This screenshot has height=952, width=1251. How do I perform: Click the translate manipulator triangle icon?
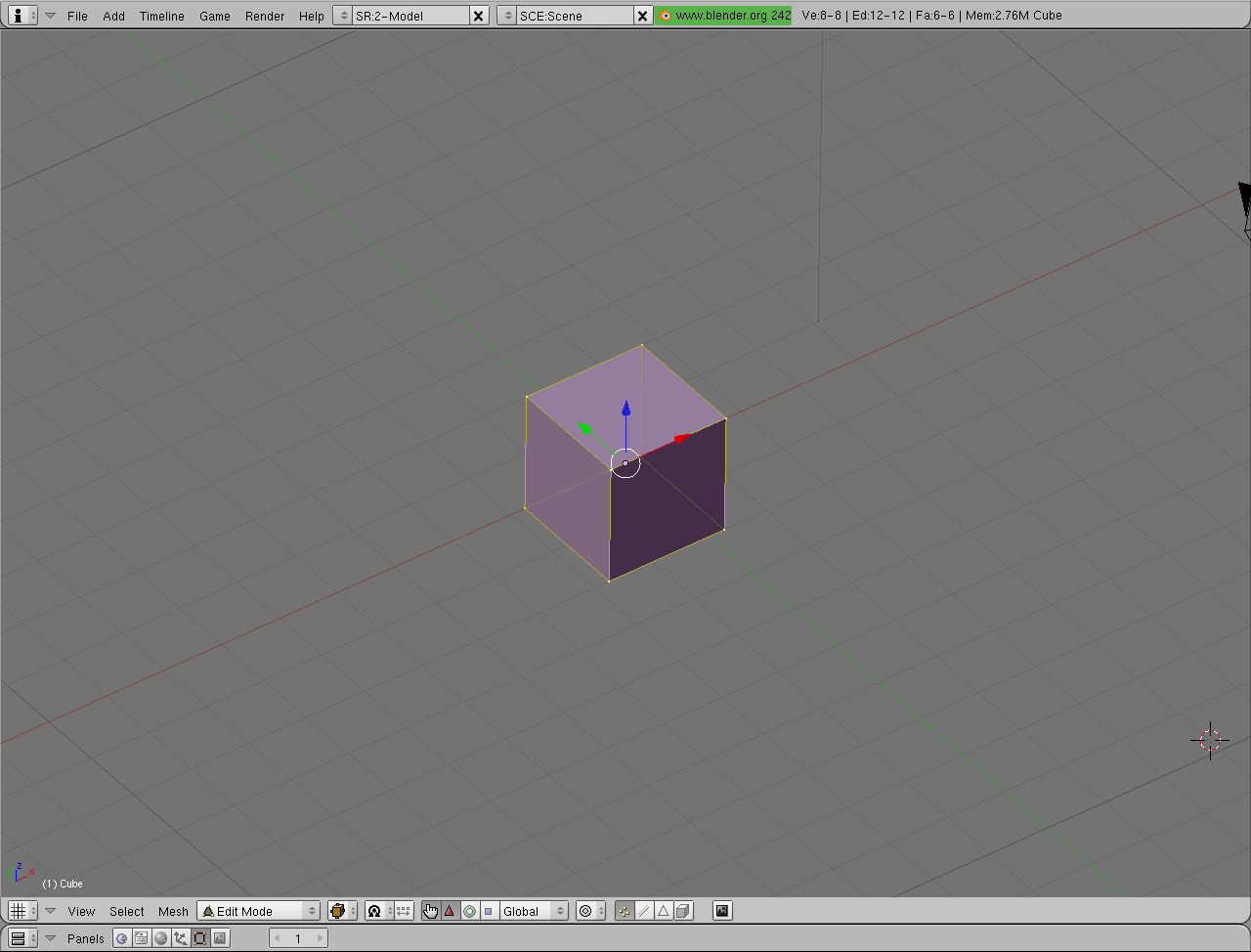click(450, 911)
